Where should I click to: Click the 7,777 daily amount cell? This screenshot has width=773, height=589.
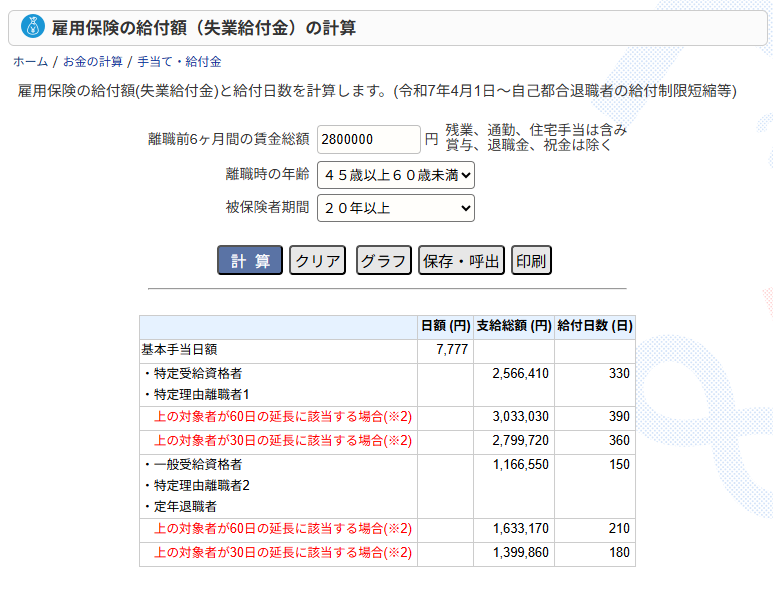(452, 350)
